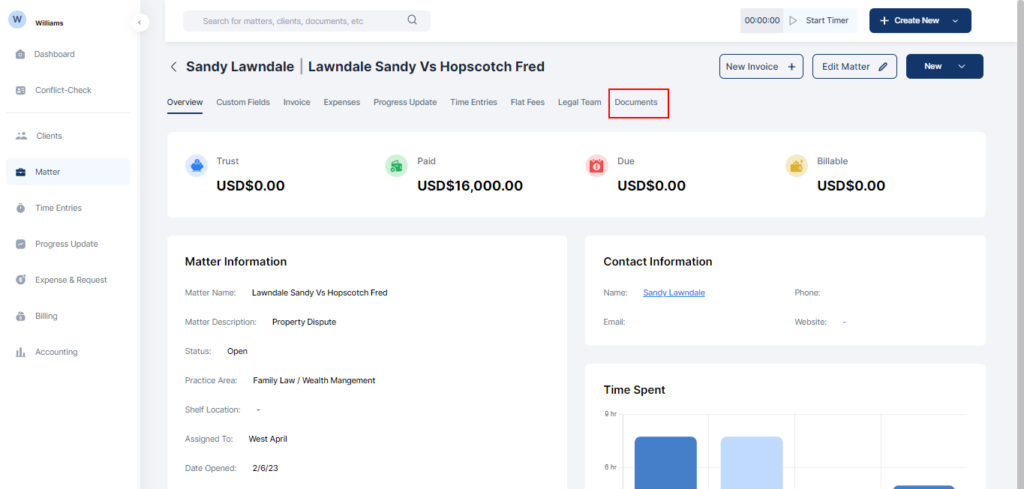The width and height of the screenshot is (1024, 489).
Task: Select the Clients sidebar icon
Action: [x=21, y=136]
